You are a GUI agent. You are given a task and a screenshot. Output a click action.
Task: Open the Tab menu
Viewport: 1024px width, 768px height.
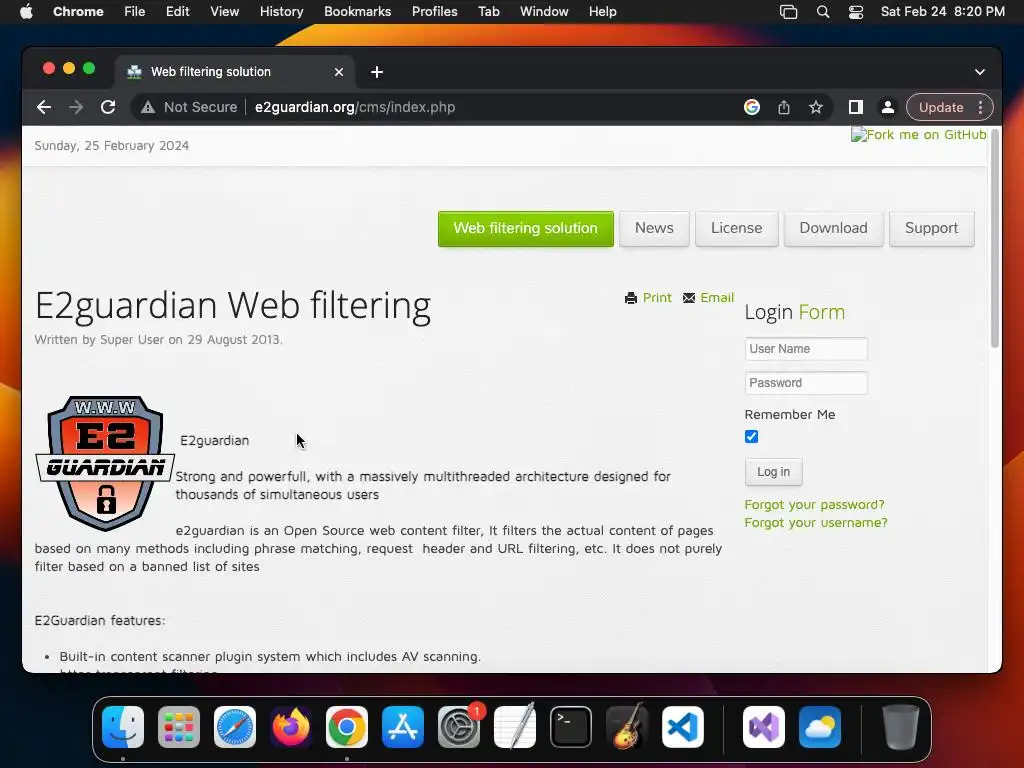[x=488, y=12]
